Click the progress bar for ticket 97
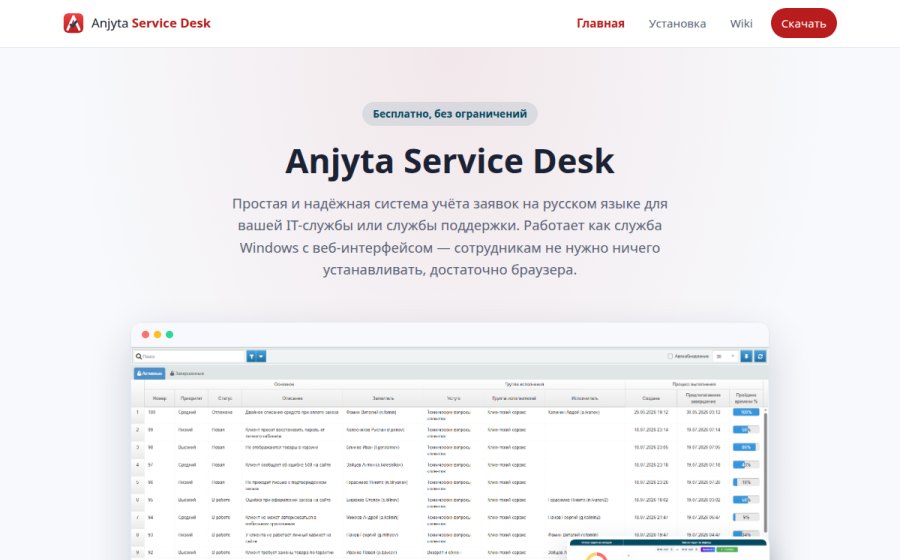The image size is (900, 560). 746,465
